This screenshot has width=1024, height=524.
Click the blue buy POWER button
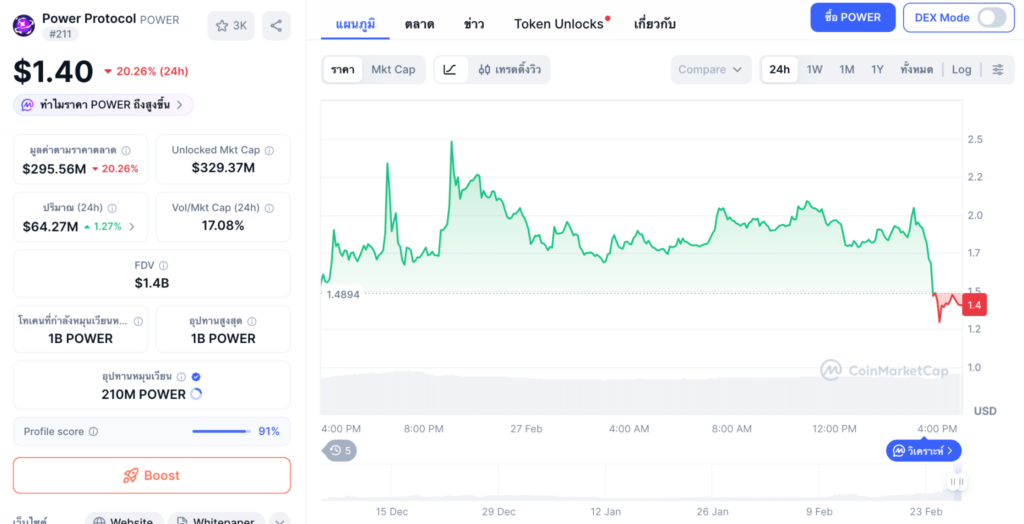click(x=852, y=17)
